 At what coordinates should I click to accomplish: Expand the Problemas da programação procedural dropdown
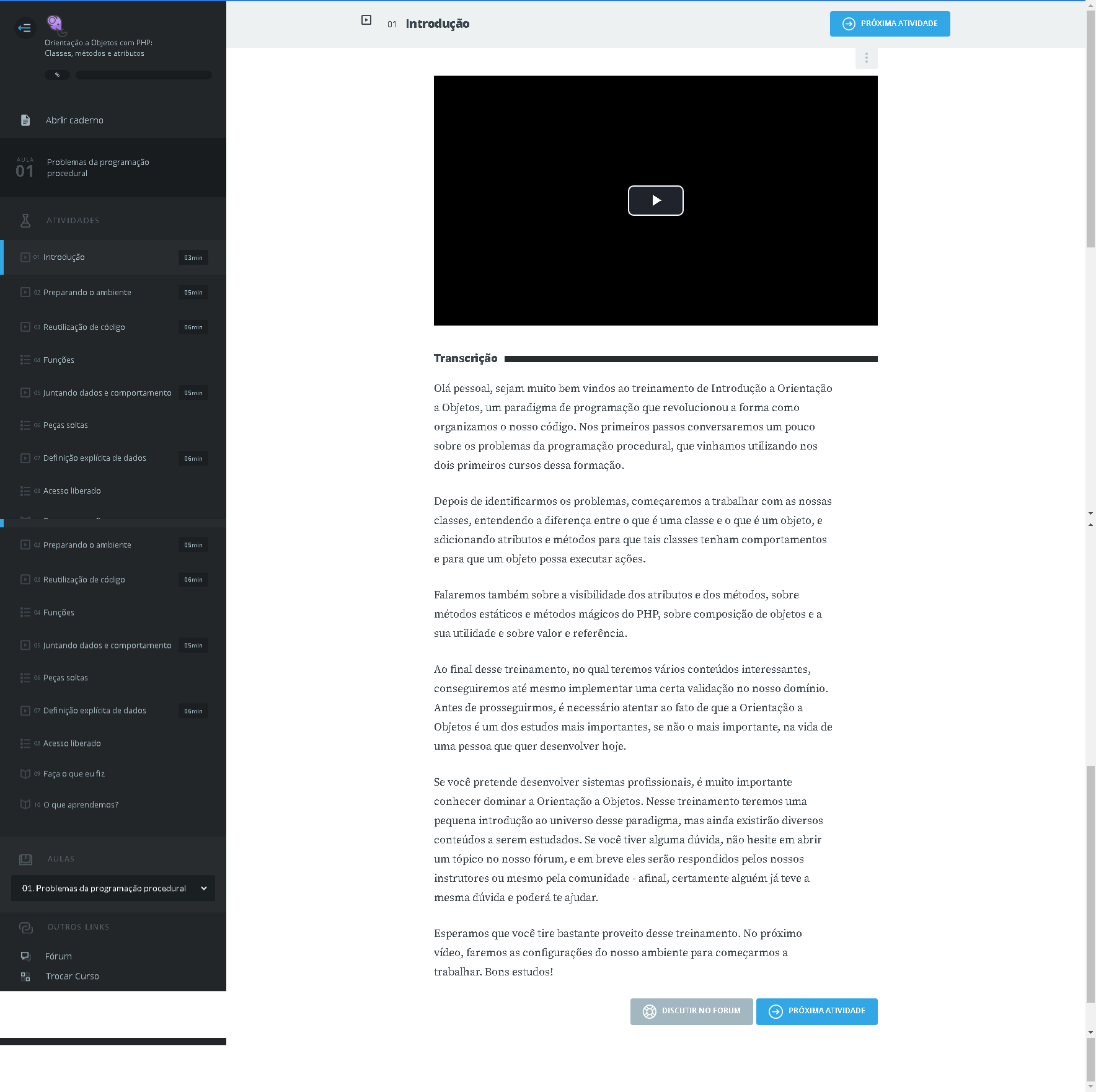[x=113, y=888]
